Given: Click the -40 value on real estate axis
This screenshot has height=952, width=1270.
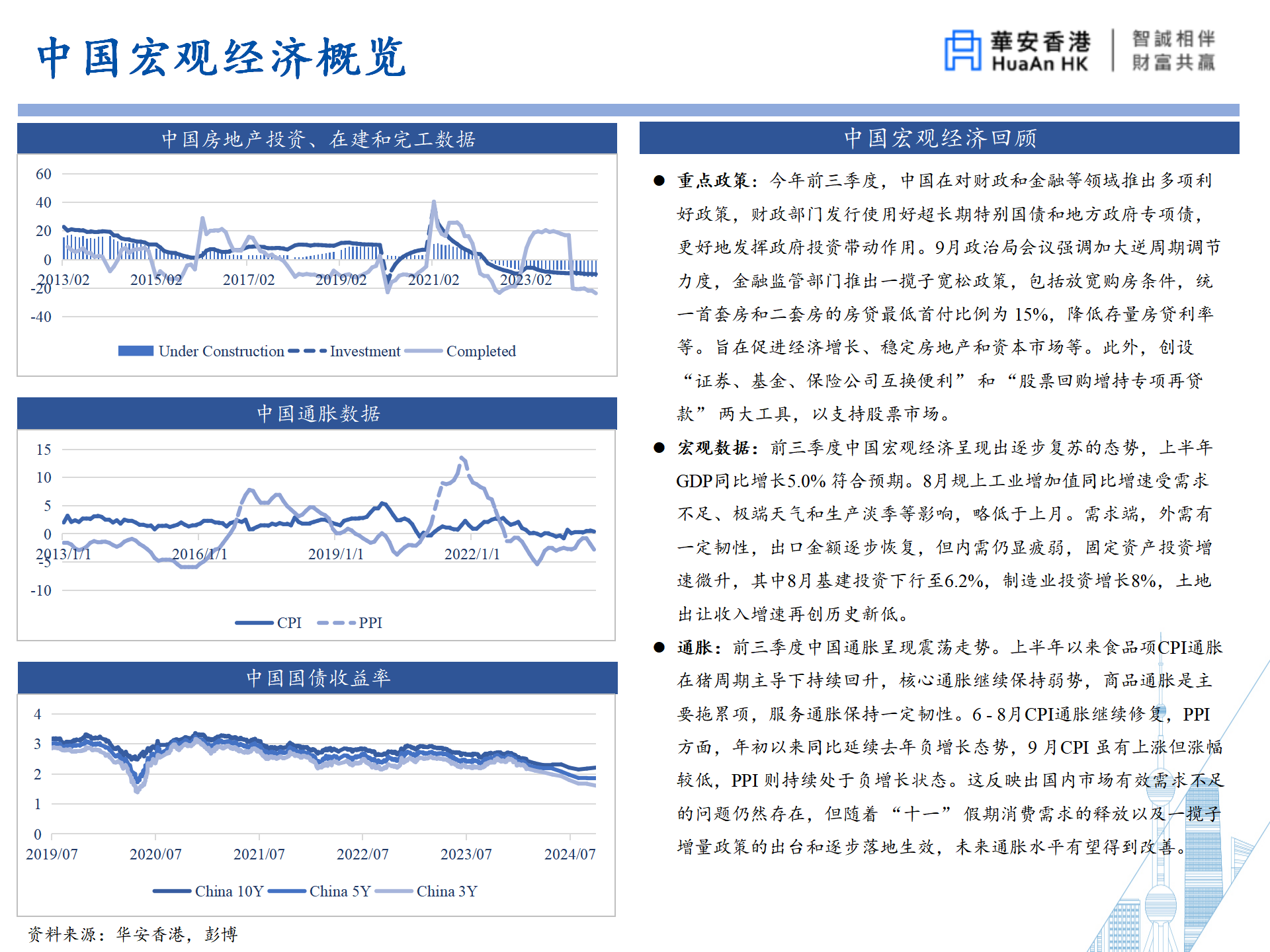Looking at the screenshot, I should pyautogui.click(x=41, y=317).
